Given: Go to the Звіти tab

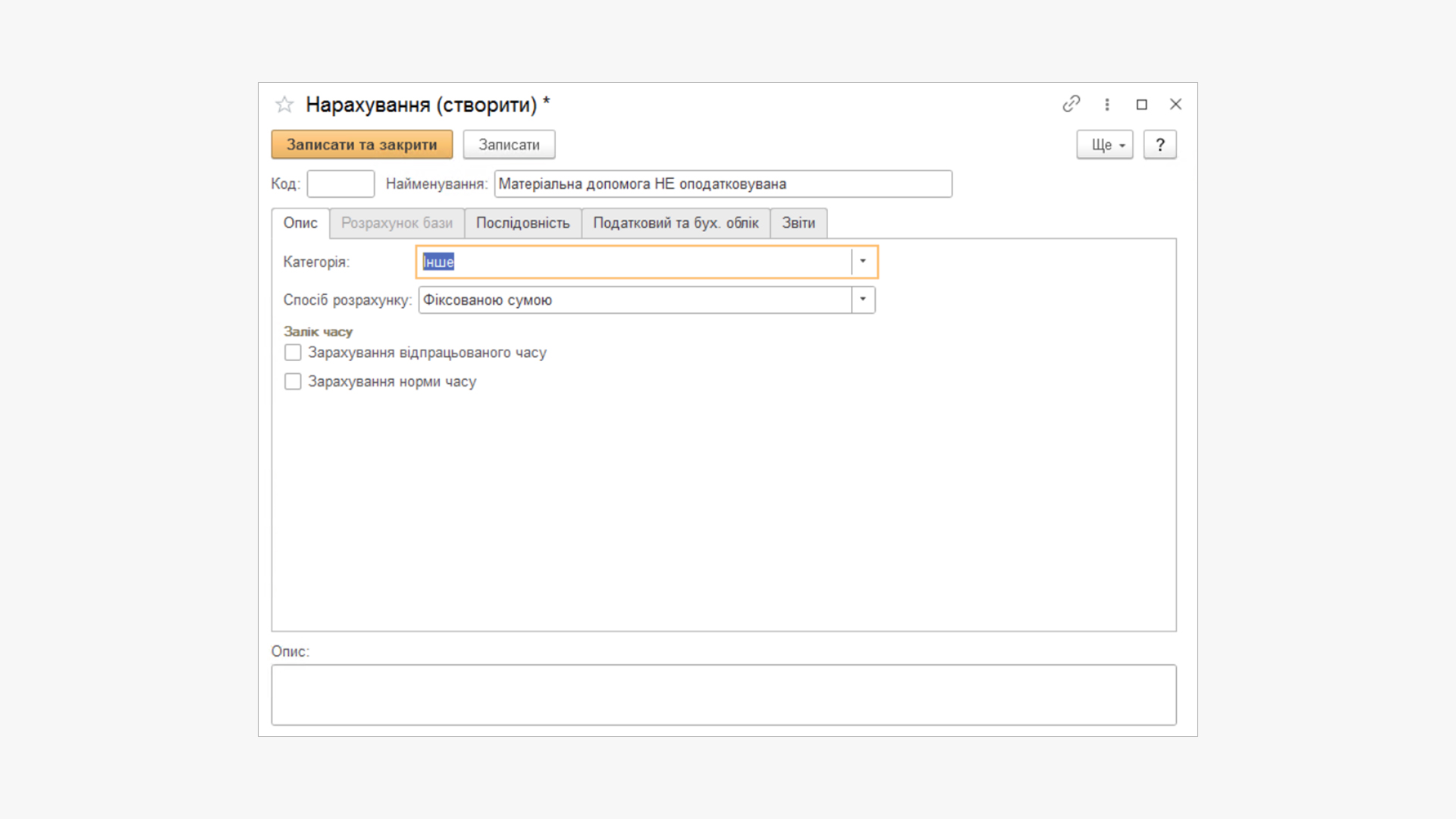Looking at the screenshot, I should [798, 223].
